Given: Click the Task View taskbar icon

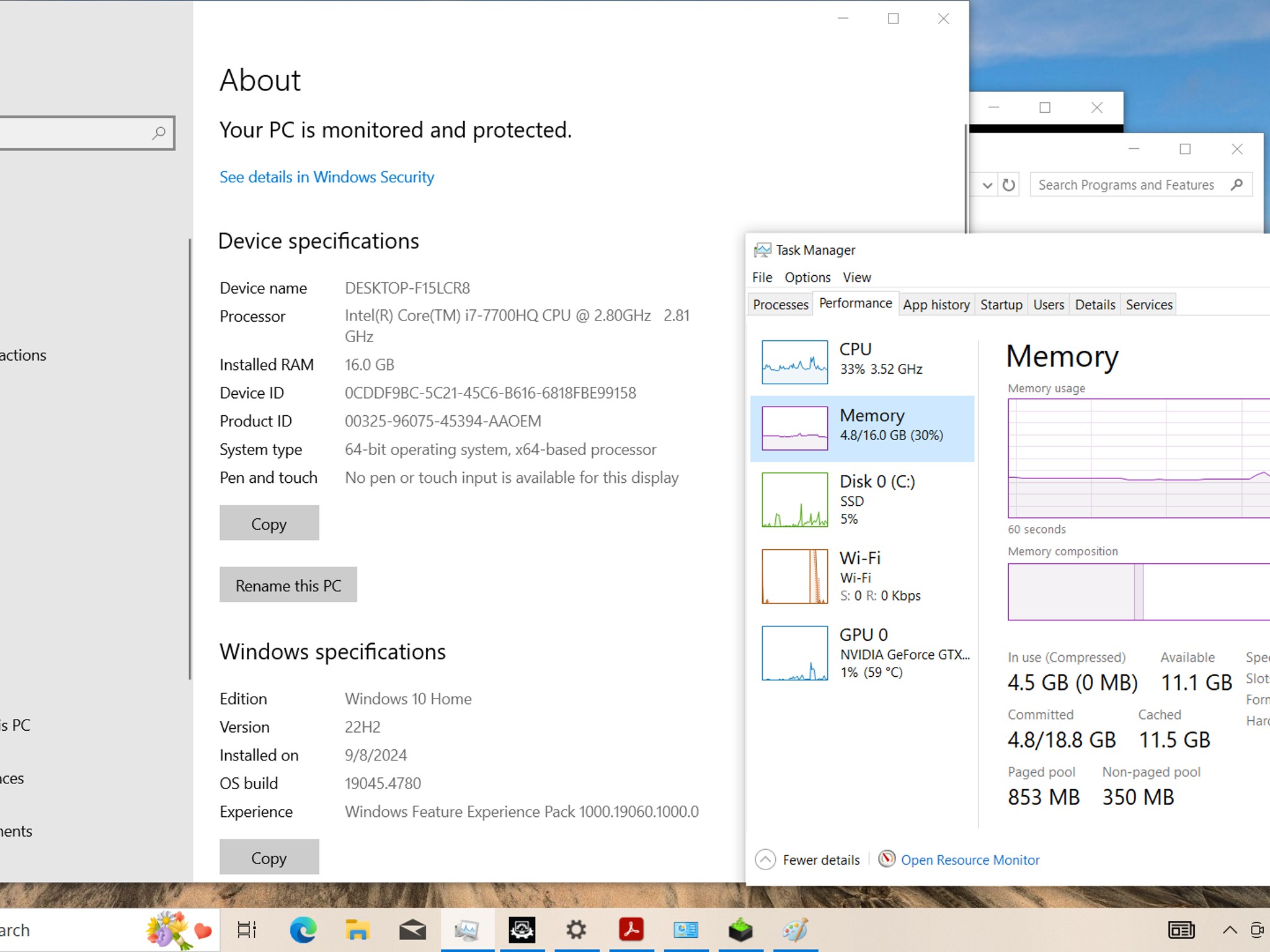Looking at the screenshot, I should coord(247,930).
